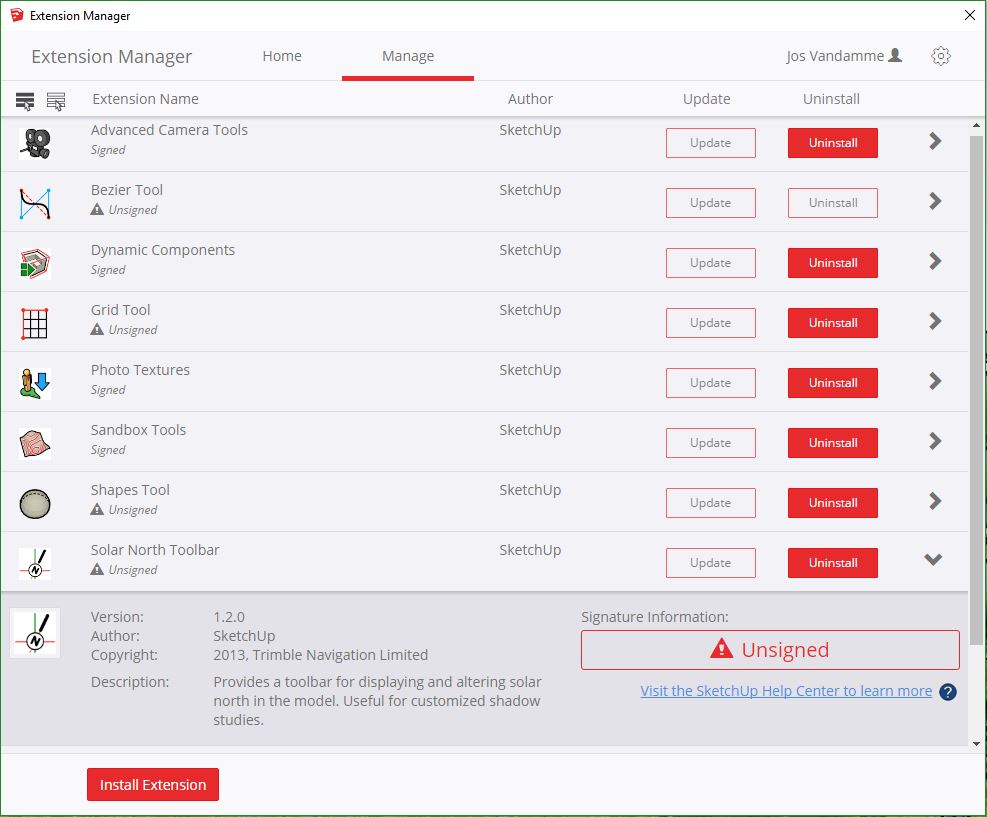987x817 pixels.
Task: Click Update for Photo Textures
Action: (x=711, y=383)
